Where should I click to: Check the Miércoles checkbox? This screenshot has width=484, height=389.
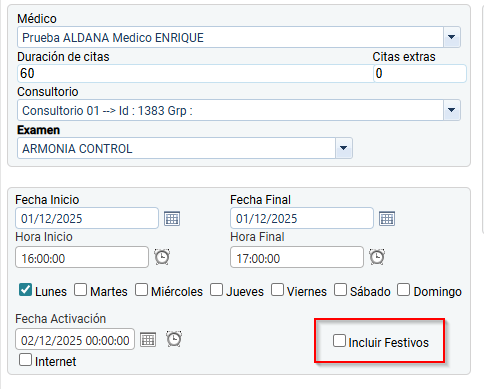coord(141,290)
